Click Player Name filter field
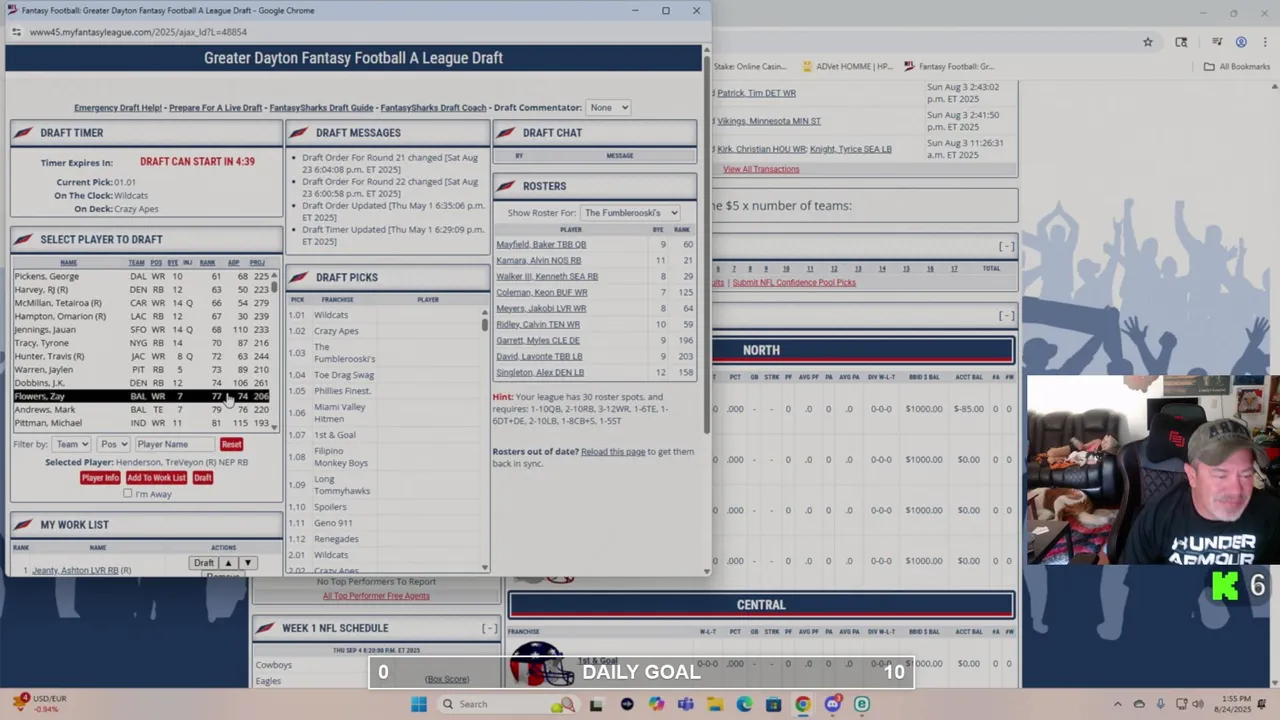1280x720 pixels. [174, 444]
